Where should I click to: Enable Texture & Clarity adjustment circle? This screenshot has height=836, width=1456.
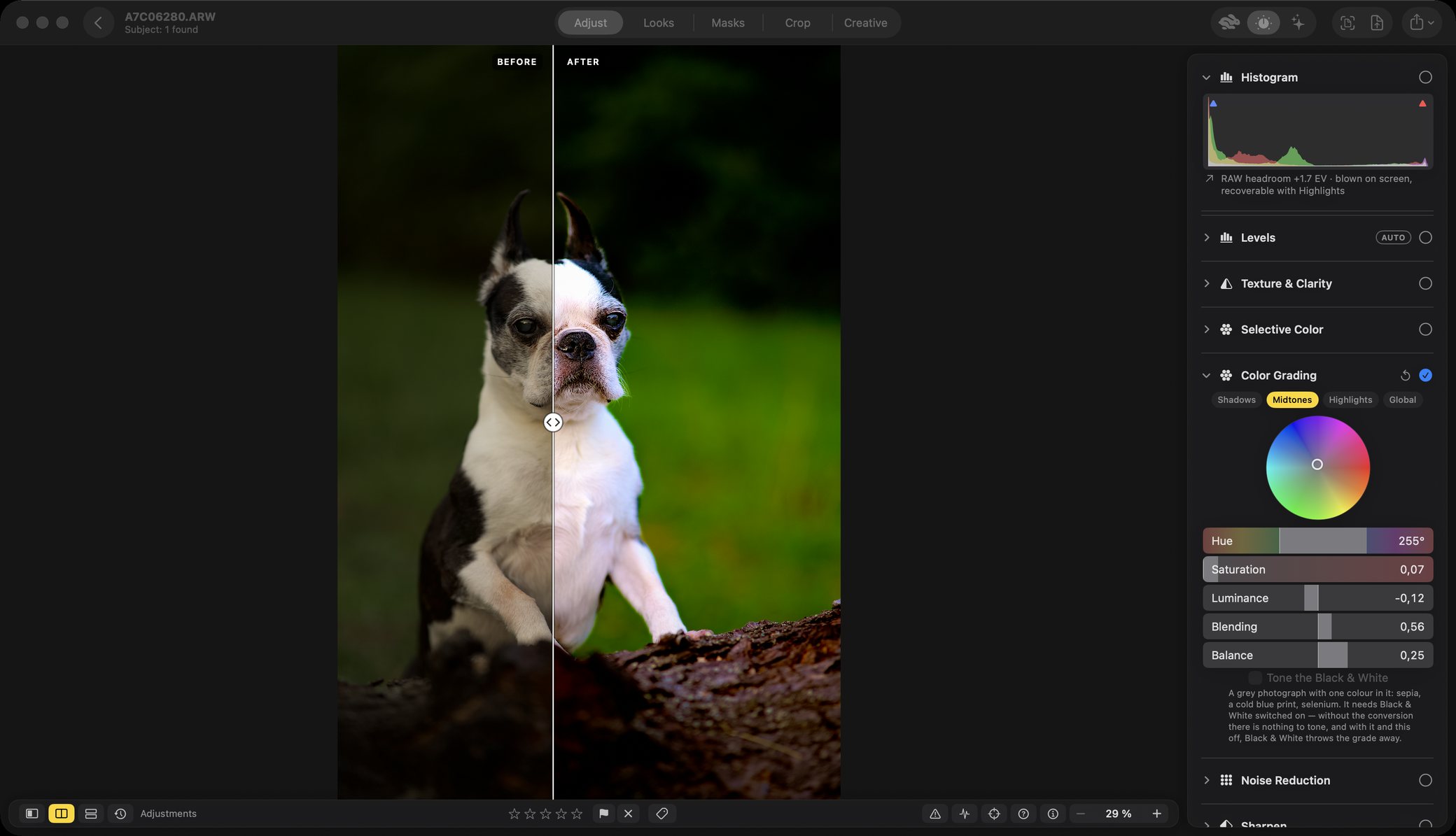click(x=1425, y=283)
